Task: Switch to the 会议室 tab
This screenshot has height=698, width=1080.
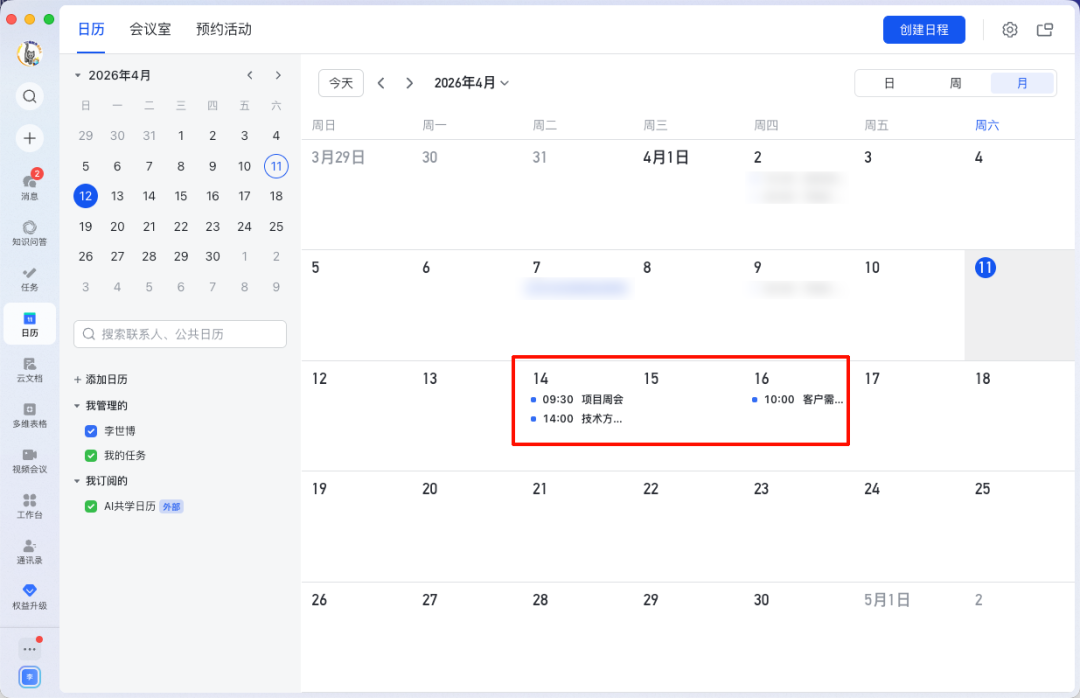Action: [x=149, y=30]
